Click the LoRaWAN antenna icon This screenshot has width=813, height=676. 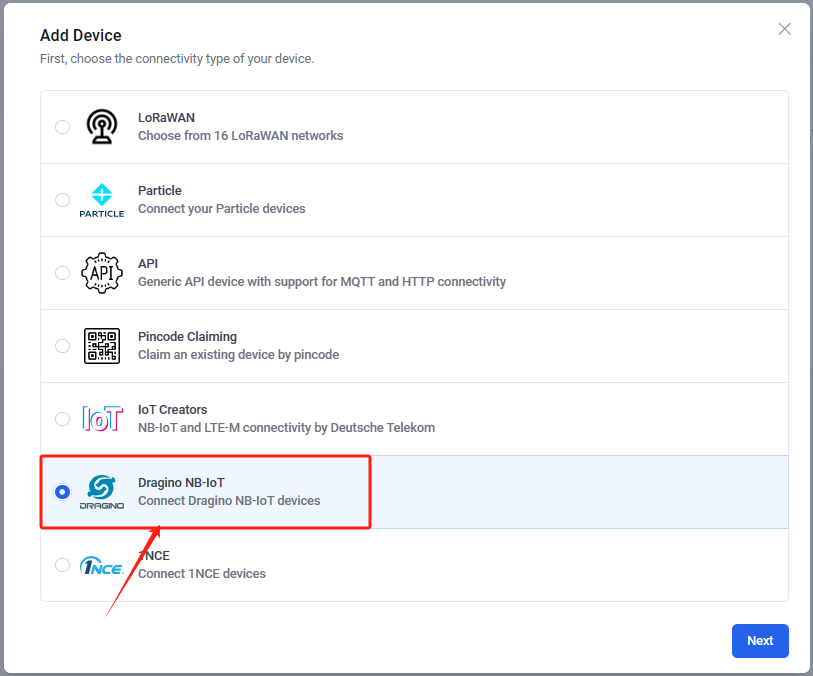pos(102,126)
